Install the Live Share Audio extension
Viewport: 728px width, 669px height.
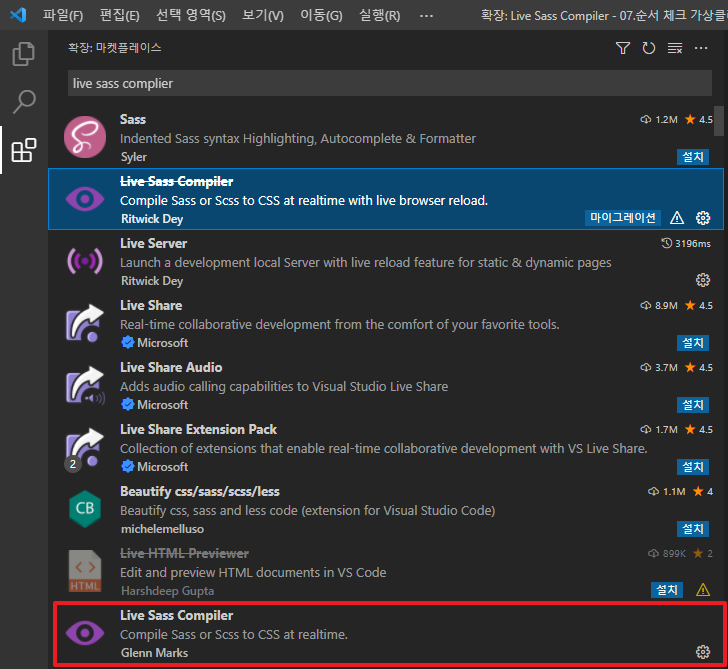(693, 405)
